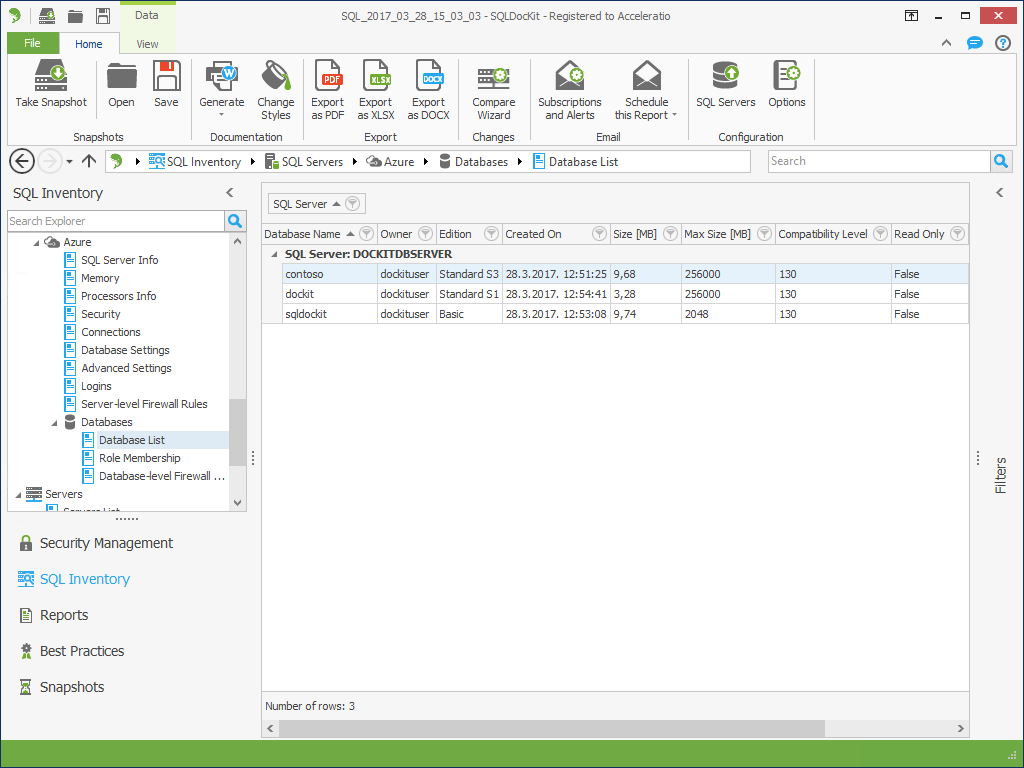Viewport: 1024px width, 768px height.
Task: Select Azure in the breadcrumb
Action: 391,161
